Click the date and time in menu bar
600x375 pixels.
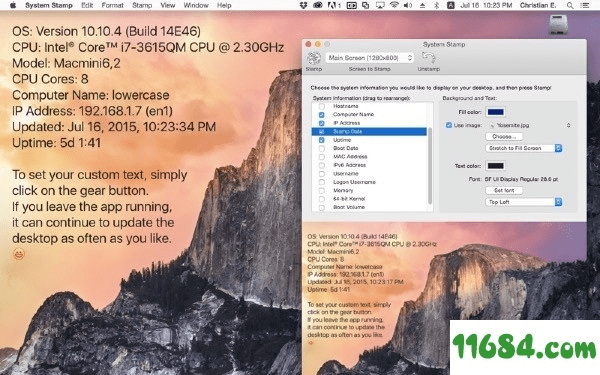(486, 5)
